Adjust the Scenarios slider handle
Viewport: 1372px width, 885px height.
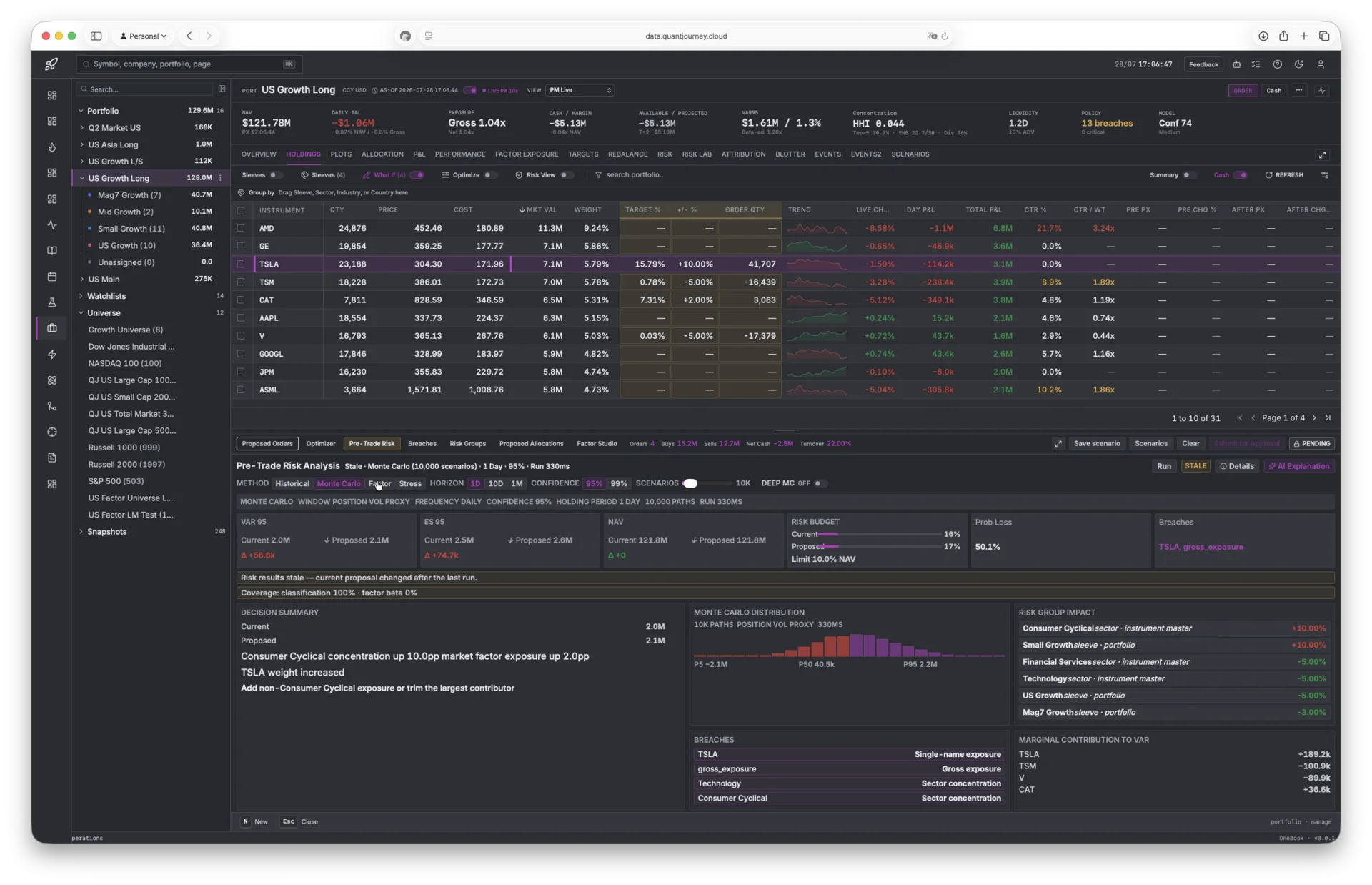(x=690, y=484)
